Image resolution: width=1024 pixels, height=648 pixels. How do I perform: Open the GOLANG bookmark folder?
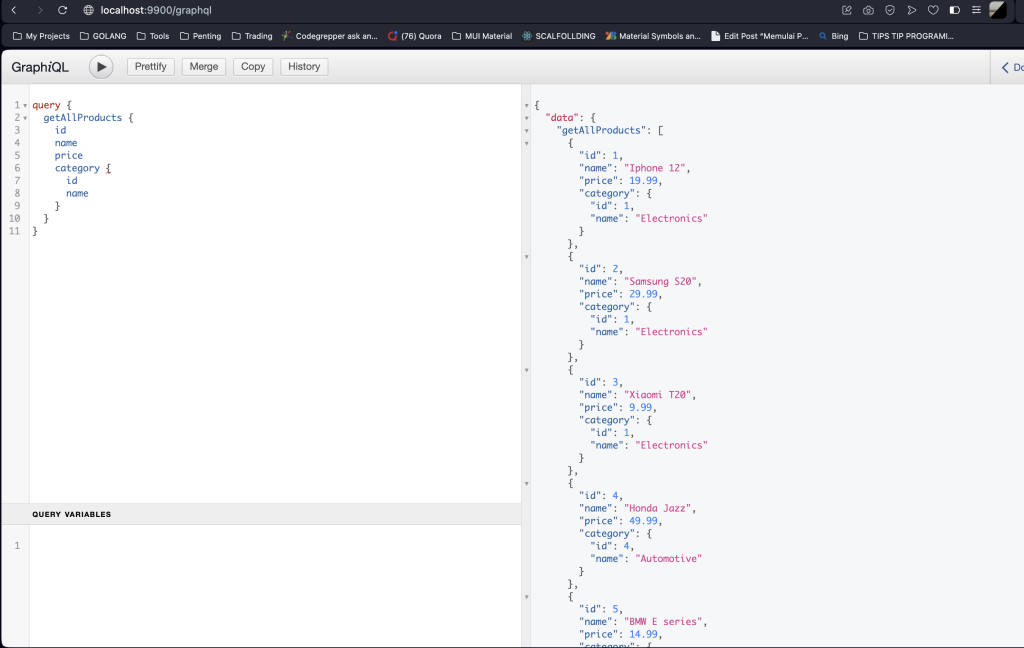[x=103, y=36]
